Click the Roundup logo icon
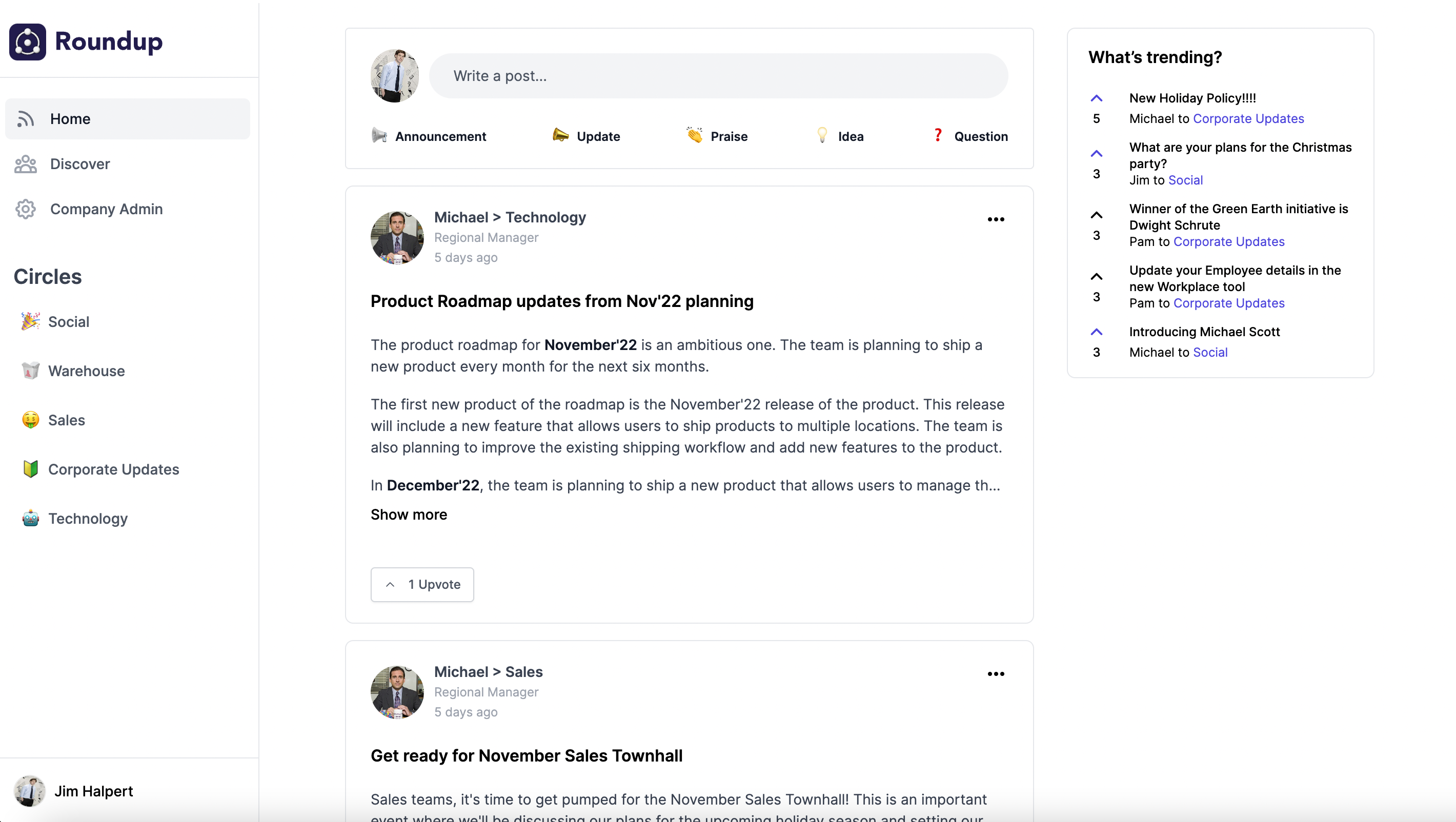 click(27, 42)
